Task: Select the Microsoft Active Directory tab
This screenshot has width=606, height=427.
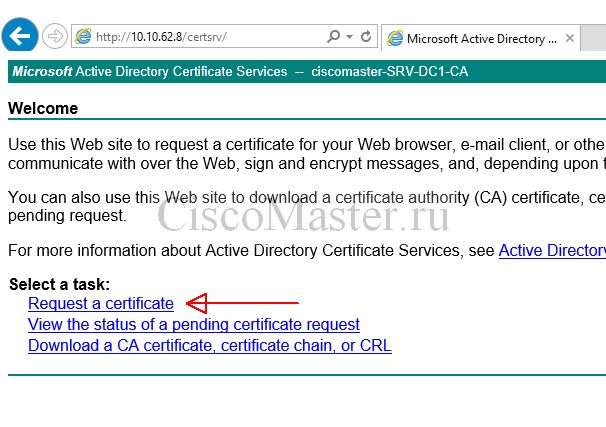Action: (x=480, y=38)
